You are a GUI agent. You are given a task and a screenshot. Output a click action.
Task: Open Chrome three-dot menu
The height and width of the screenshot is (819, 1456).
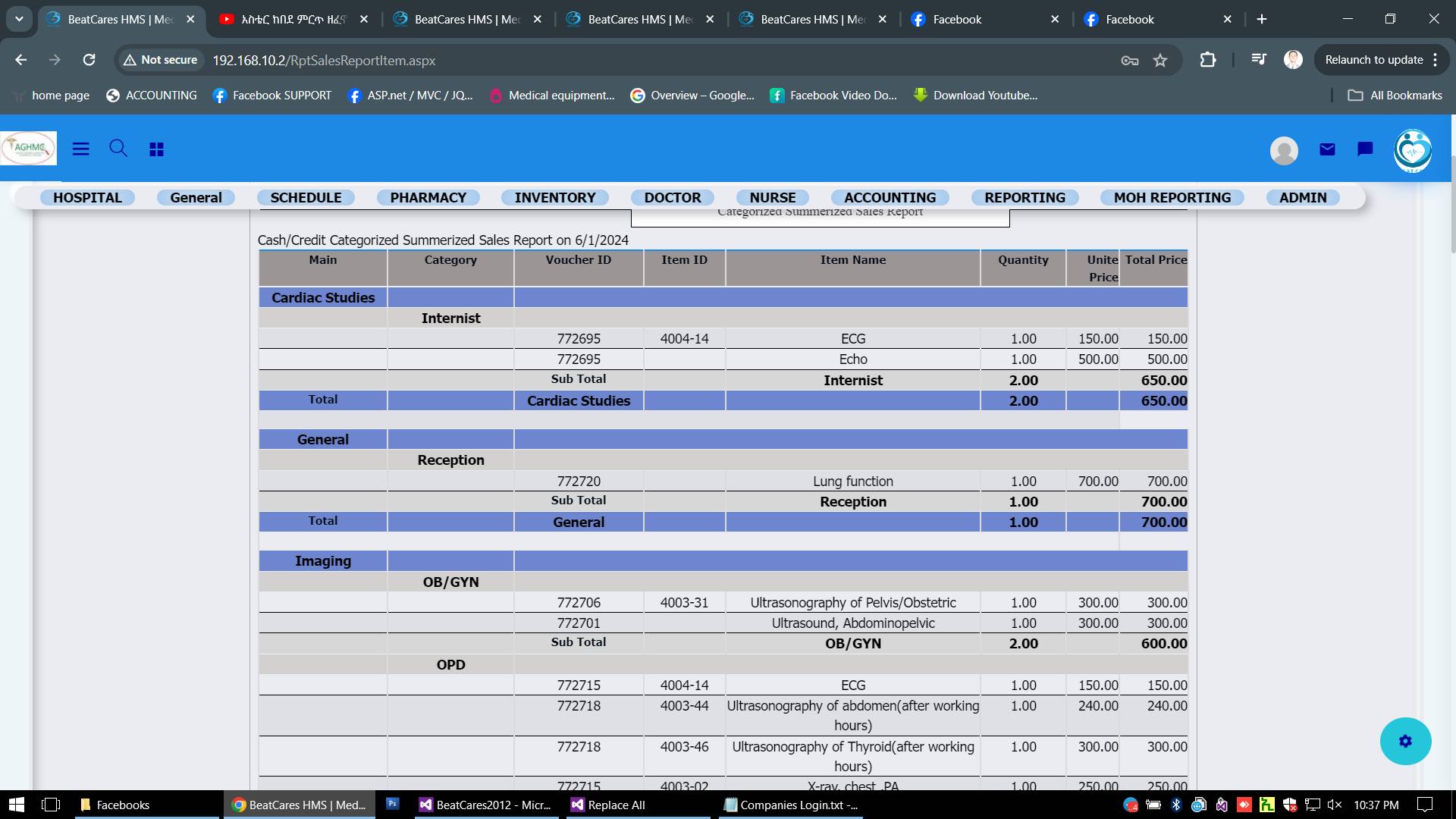click(x=1436, y=60)
